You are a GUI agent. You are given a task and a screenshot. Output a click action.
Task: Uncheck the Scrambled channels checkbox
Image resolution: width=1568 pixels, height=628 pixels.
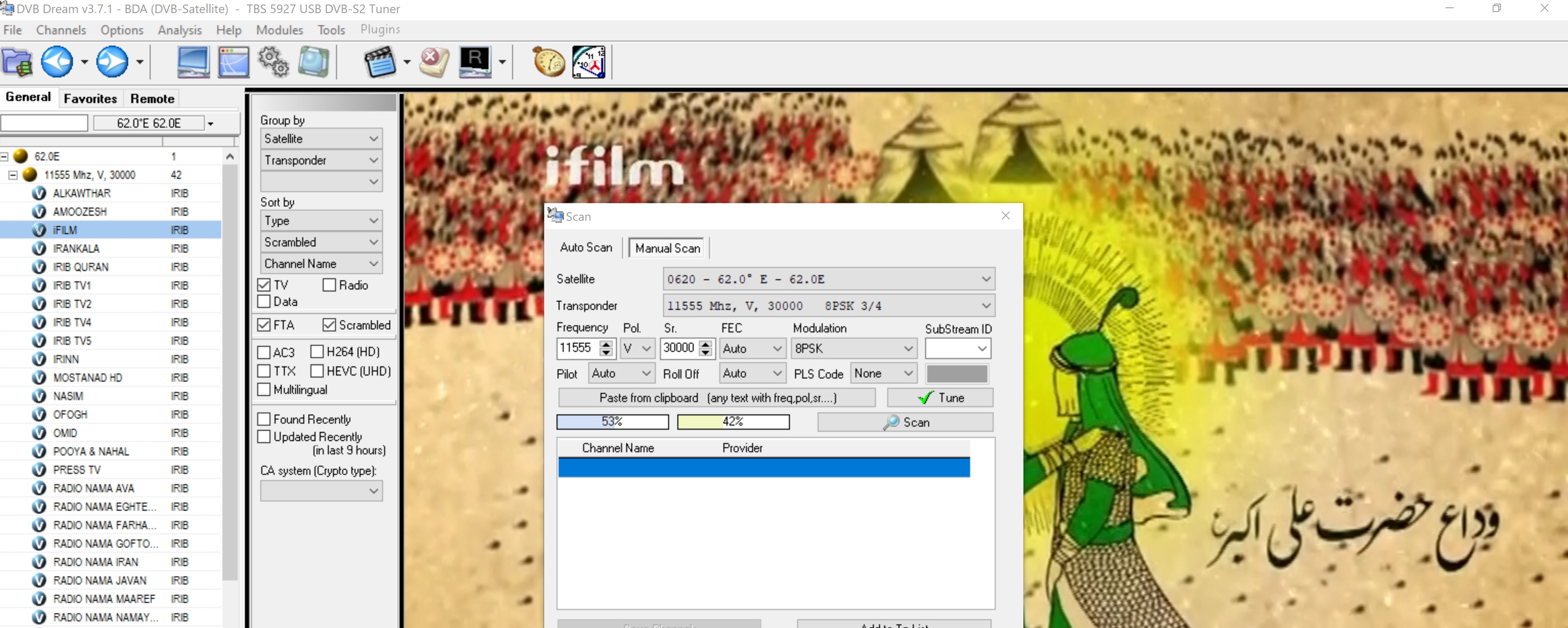(x=329, y=325)
